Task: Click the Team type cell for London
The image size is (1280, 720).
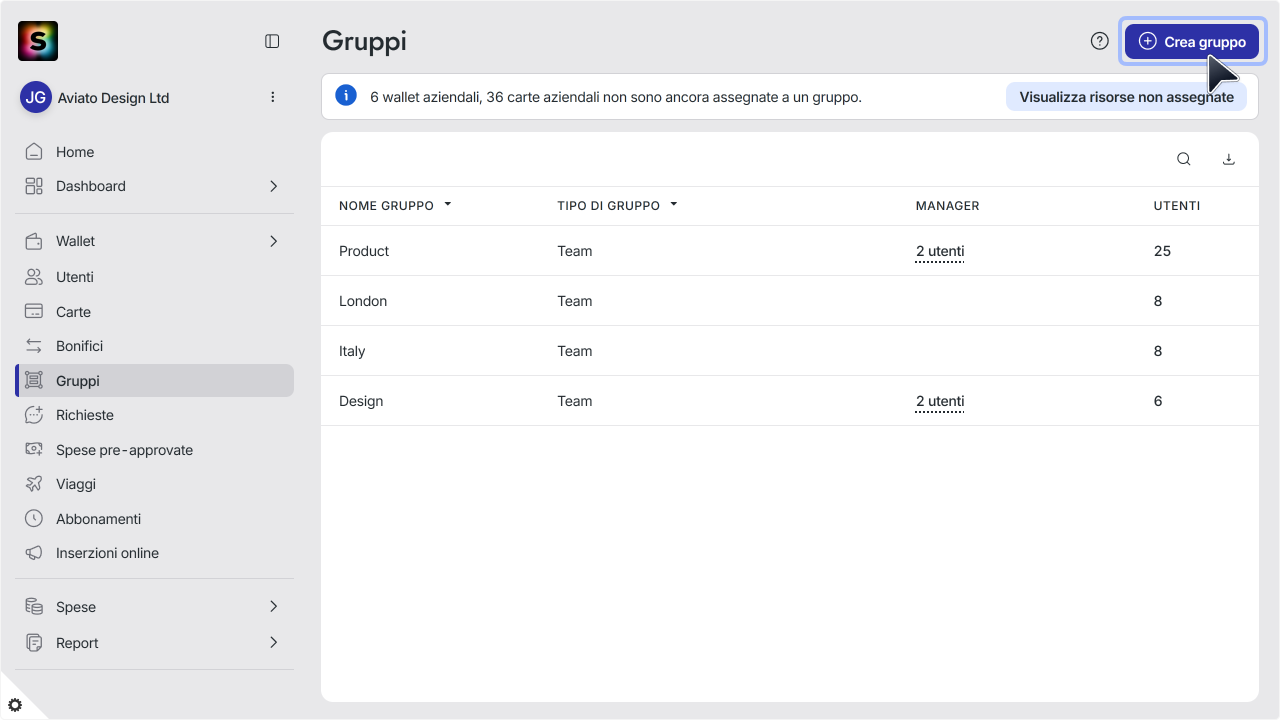Action: pos(575,301)
